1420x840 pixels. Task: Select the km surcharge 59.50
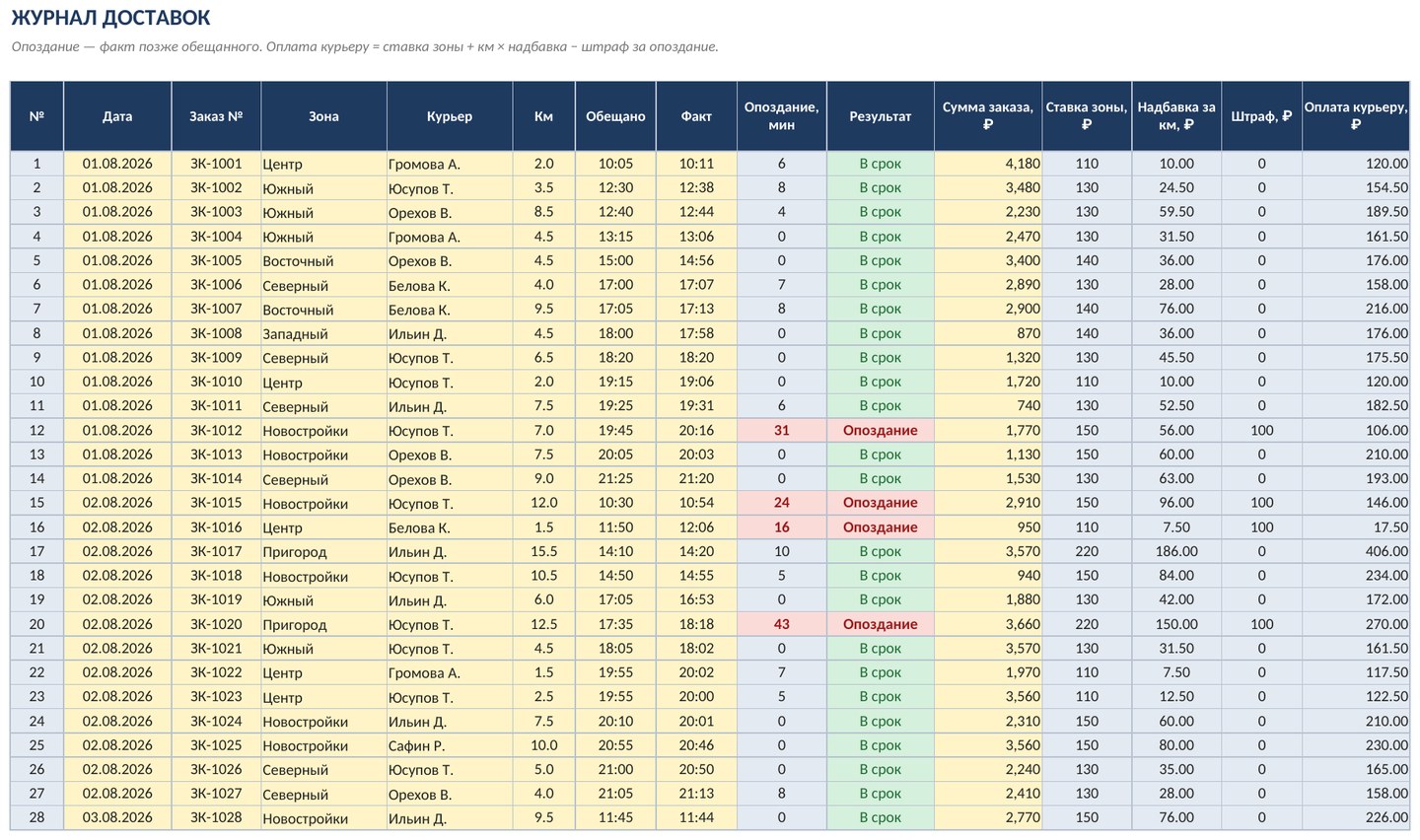coord(1176,212)
